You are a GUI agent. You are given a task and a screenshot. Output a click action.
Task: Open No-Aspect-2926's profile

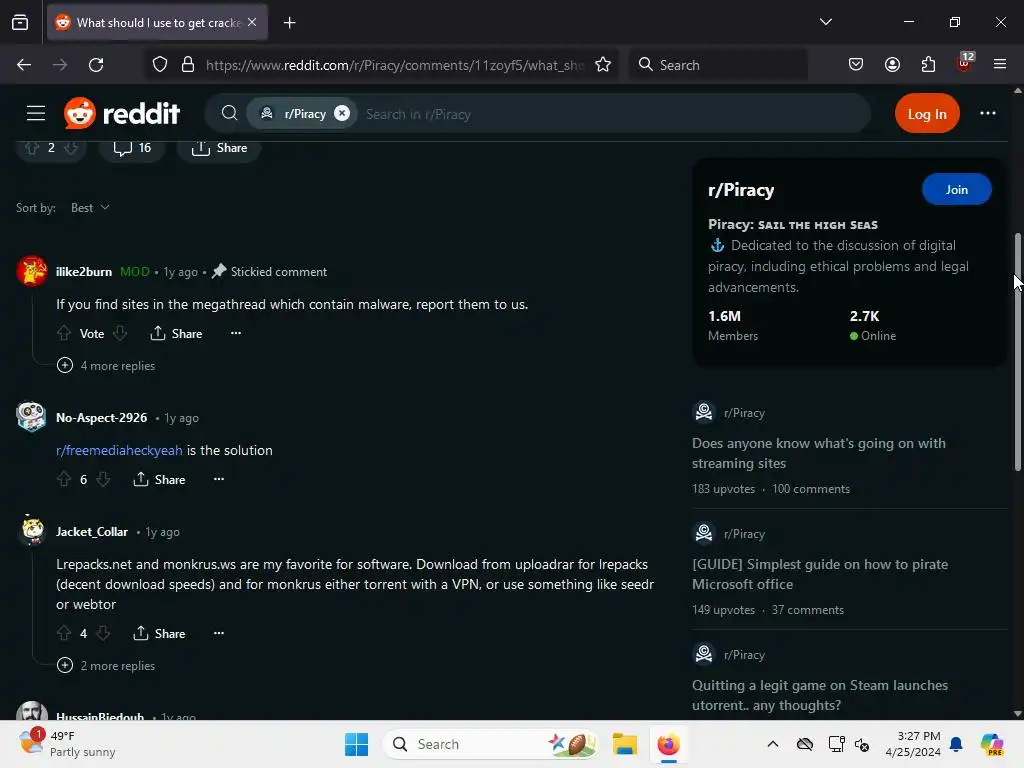point(101,418)
